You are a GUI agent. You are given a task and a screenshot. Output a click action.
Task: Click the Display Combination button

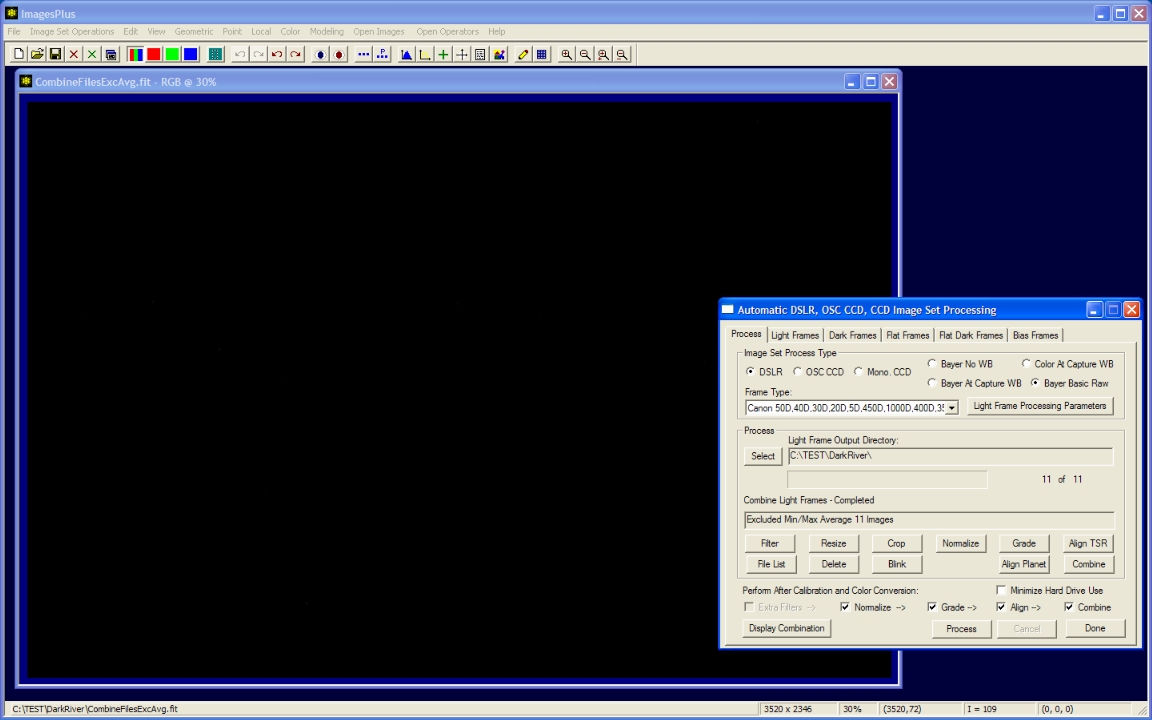(x=786, y=628)
